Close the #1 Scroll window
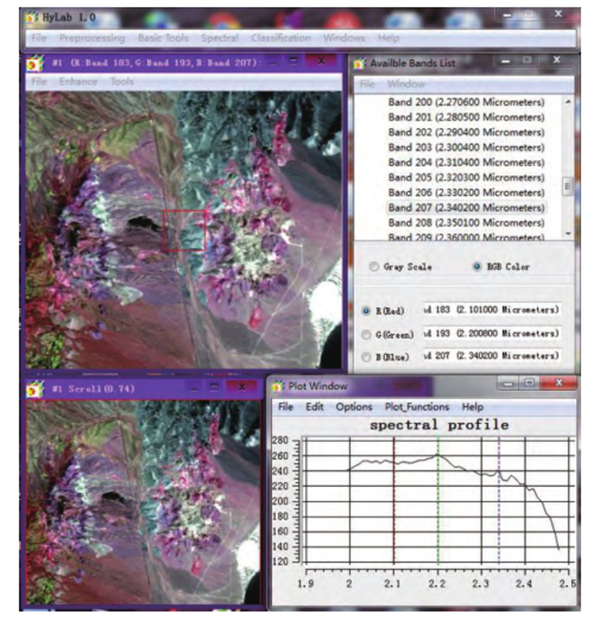Viewport: 600px width, 621px height. pos(242,387)
